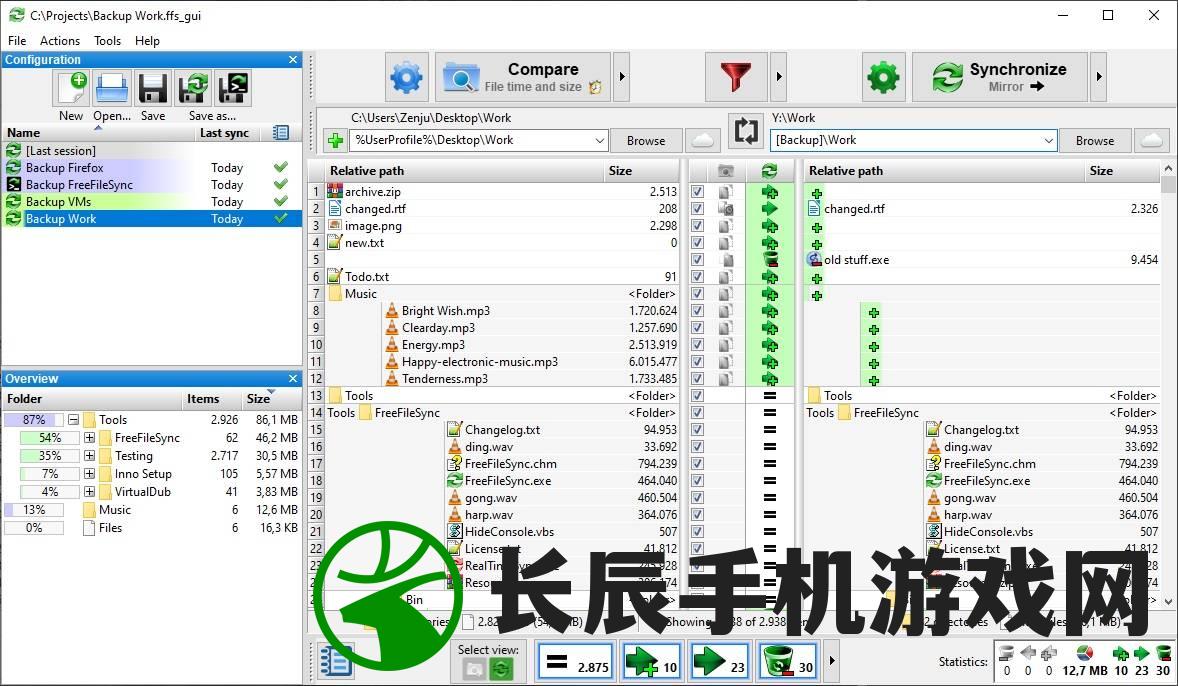Toggle the checkbox for image.png row

point(697,226)
